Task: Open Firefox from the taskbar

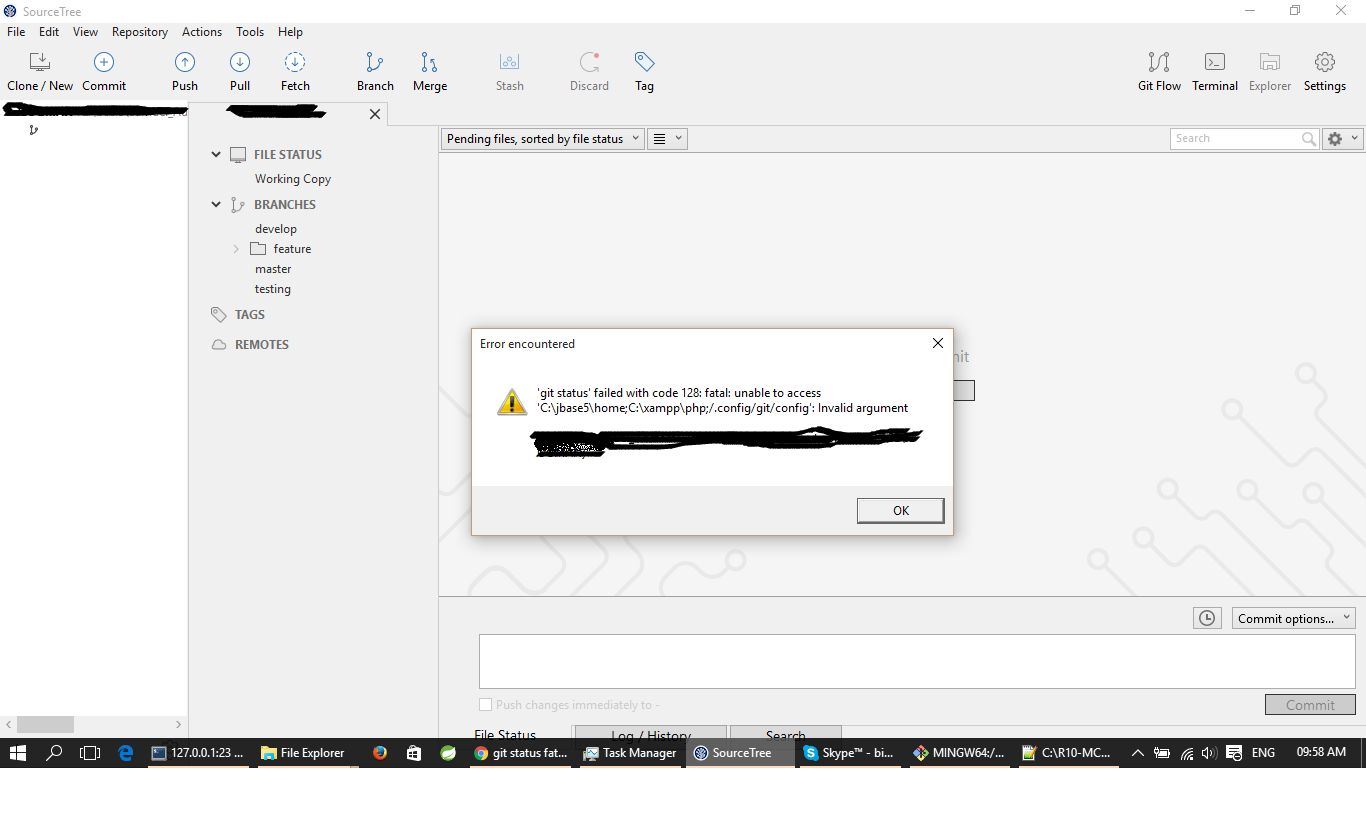Action: click(380, 753)
